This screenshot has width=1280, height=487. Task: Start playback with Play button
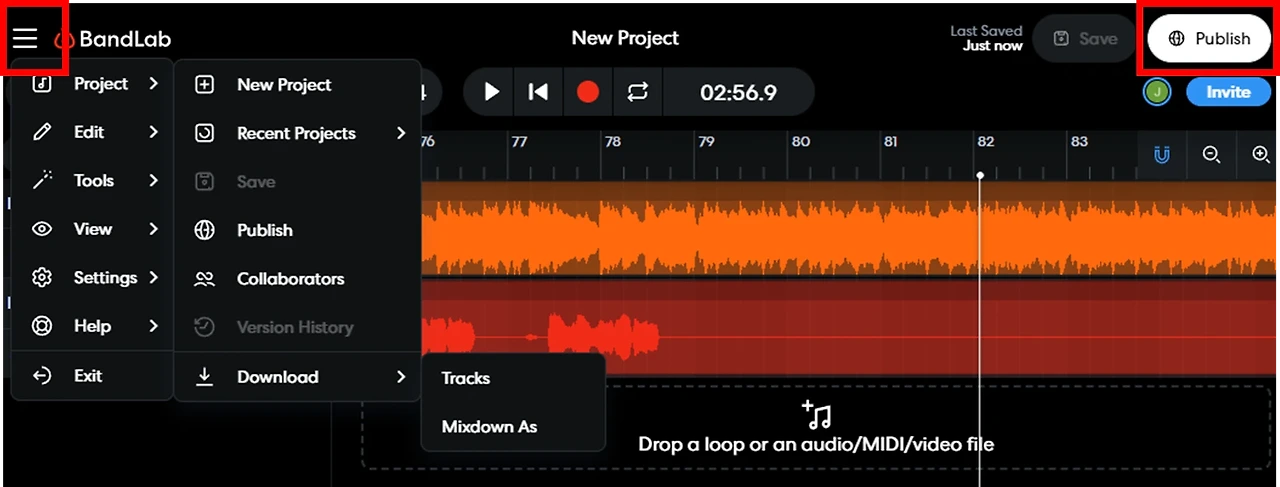tap(491, 92)
